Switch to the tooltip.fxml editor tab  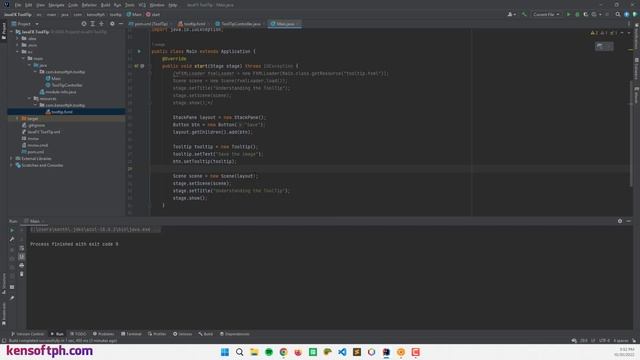tap(192, 24)
